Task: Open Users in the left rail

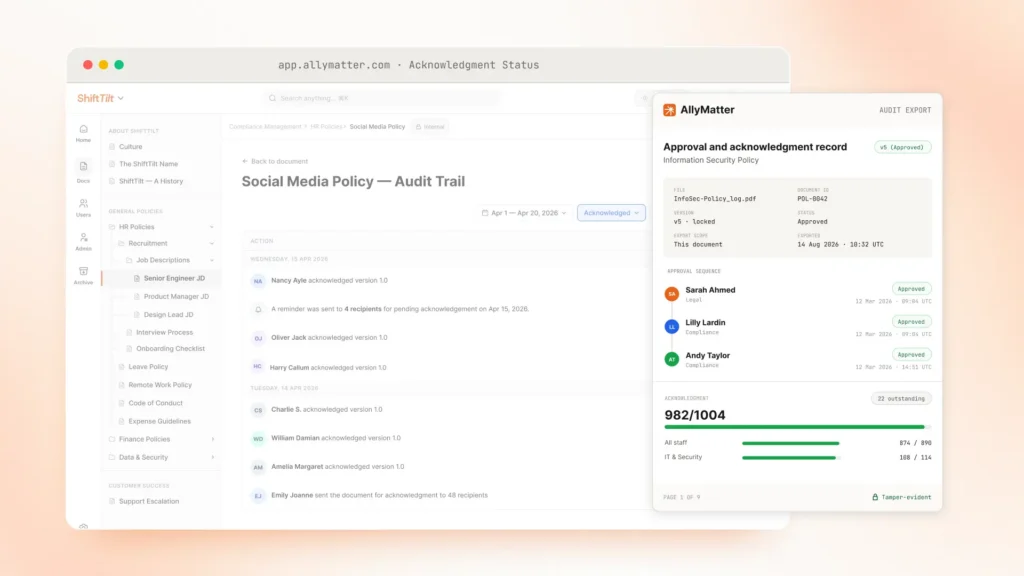Action: [83, 208]
